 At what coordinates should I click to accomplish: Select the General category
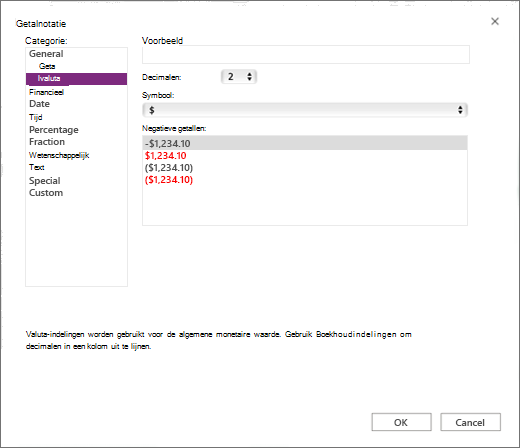pyautogui.click(x=46, y=54)
